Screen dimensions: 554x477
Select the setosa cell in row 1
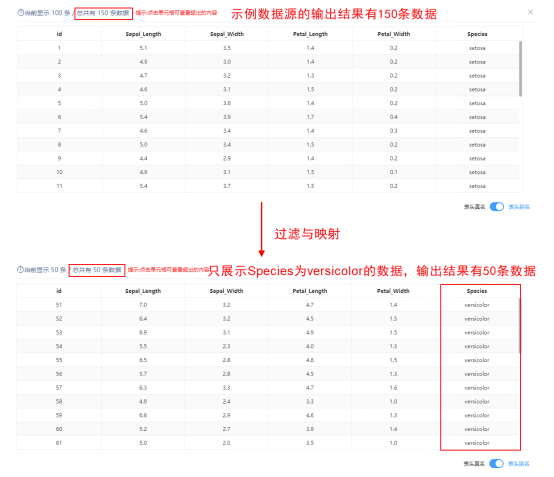[477, 48]
